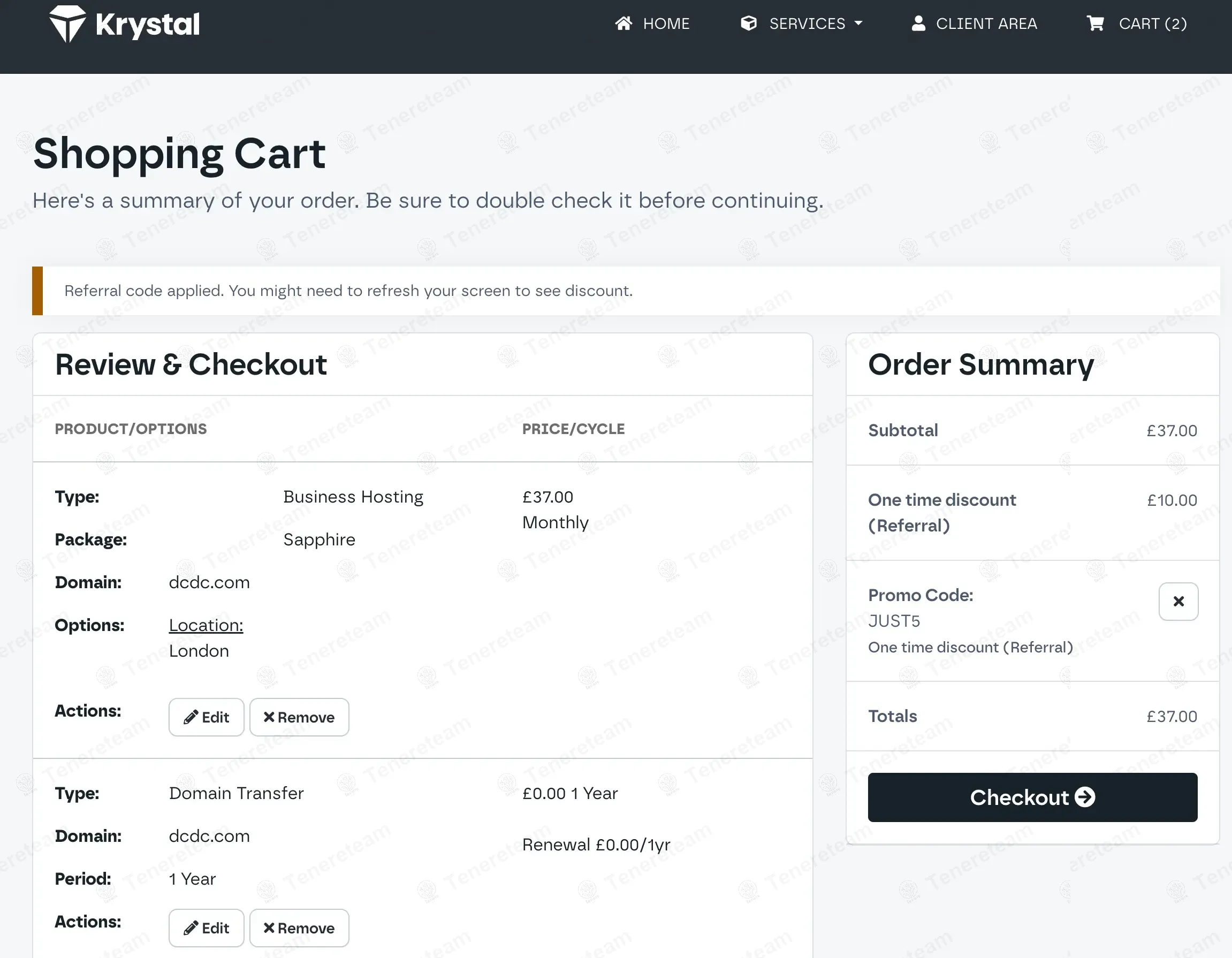Edit the Business Hosting Sapphire item

(x=207, y=717)
